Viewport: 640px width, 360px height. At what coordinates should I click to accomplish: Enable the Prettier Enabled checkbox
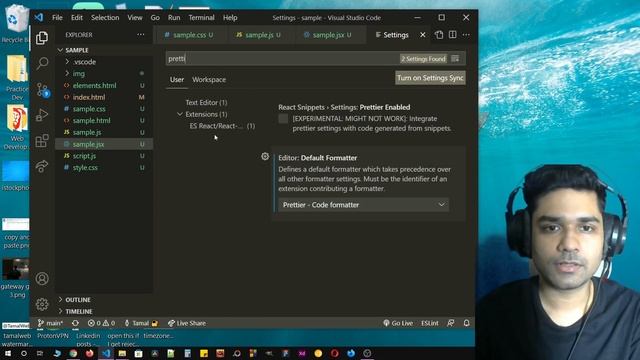point(283,119)
